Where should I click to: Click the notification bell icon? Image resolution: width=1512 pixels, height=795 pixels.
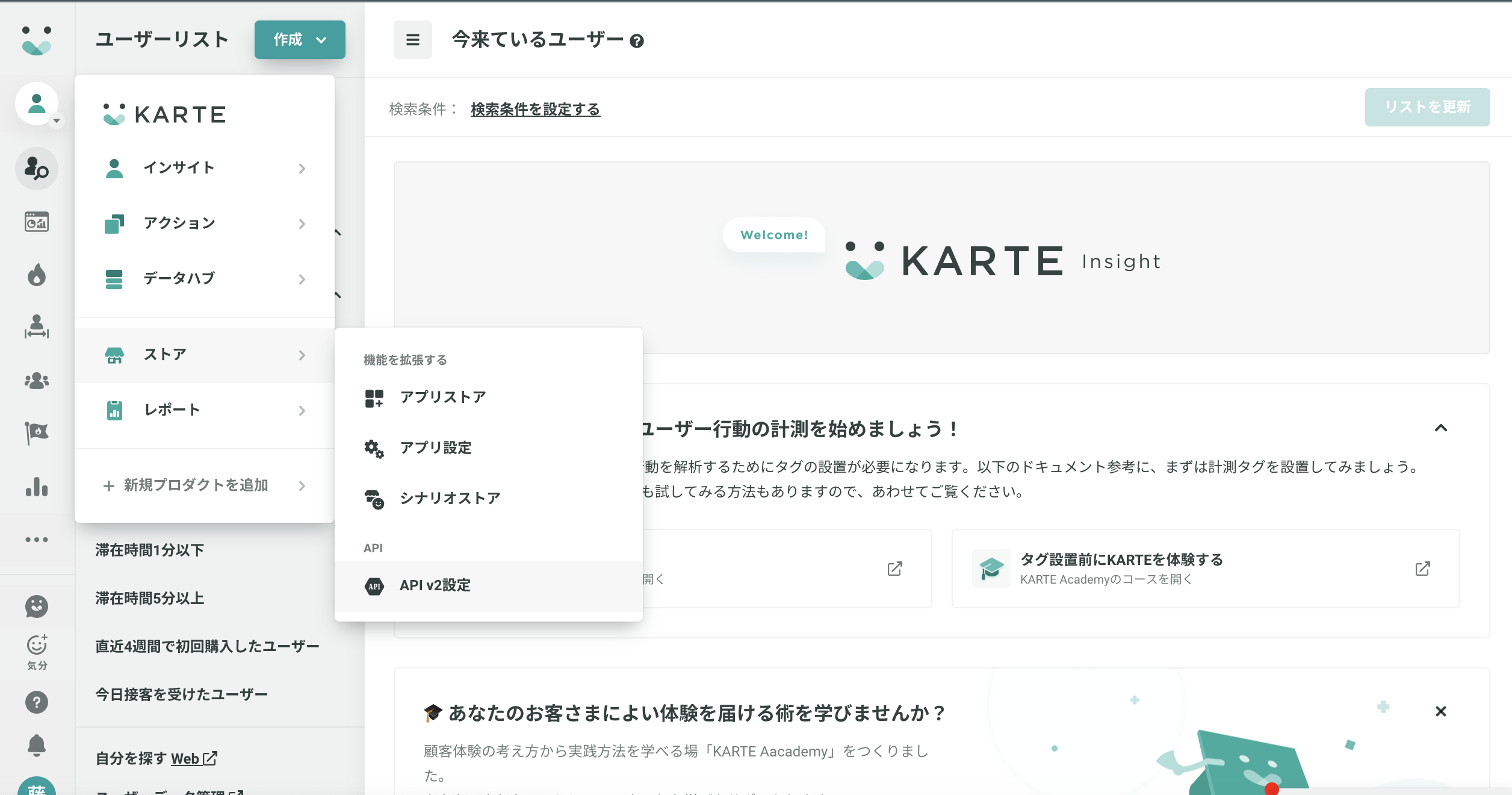[x=36, y=745]
